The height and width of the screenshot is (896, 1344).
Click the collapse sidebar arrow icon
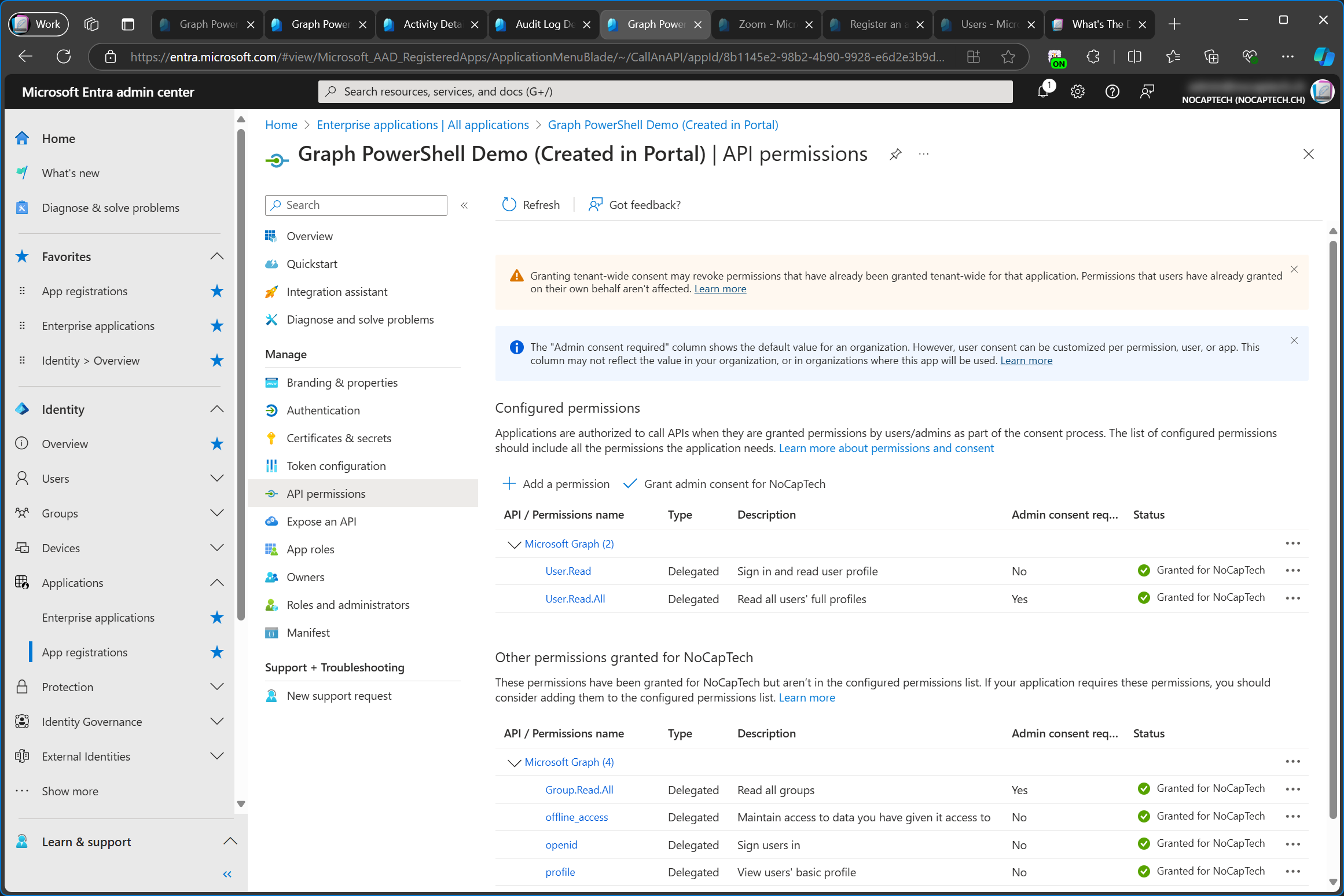click(x=465, y=206)
